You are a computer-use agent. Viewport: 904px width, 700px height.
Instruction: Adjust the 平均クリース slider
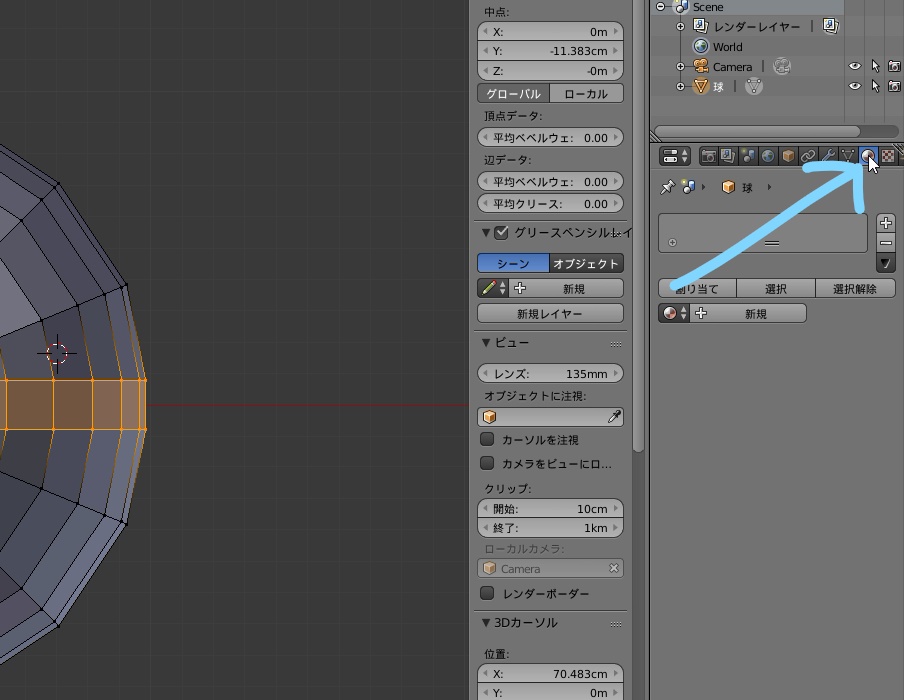[551, 204]
